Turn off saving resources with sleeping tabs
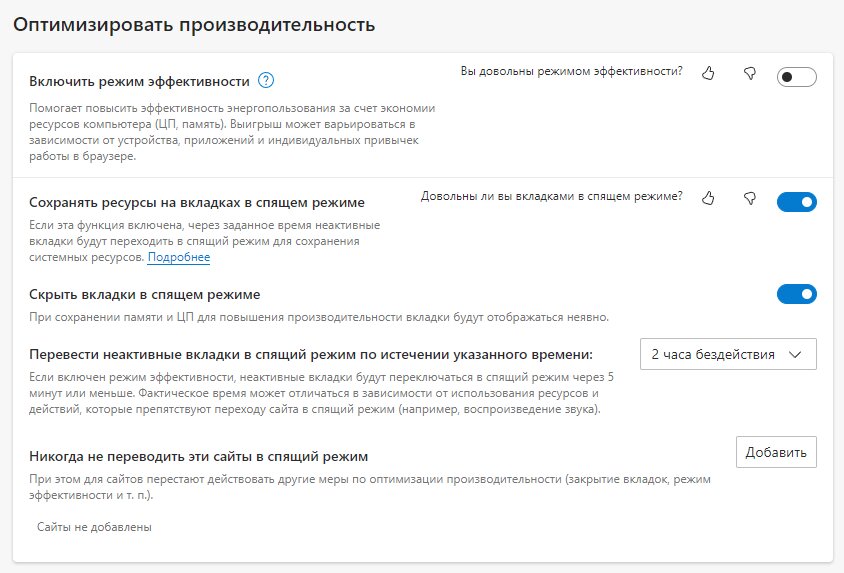 [x=797, y=202]
